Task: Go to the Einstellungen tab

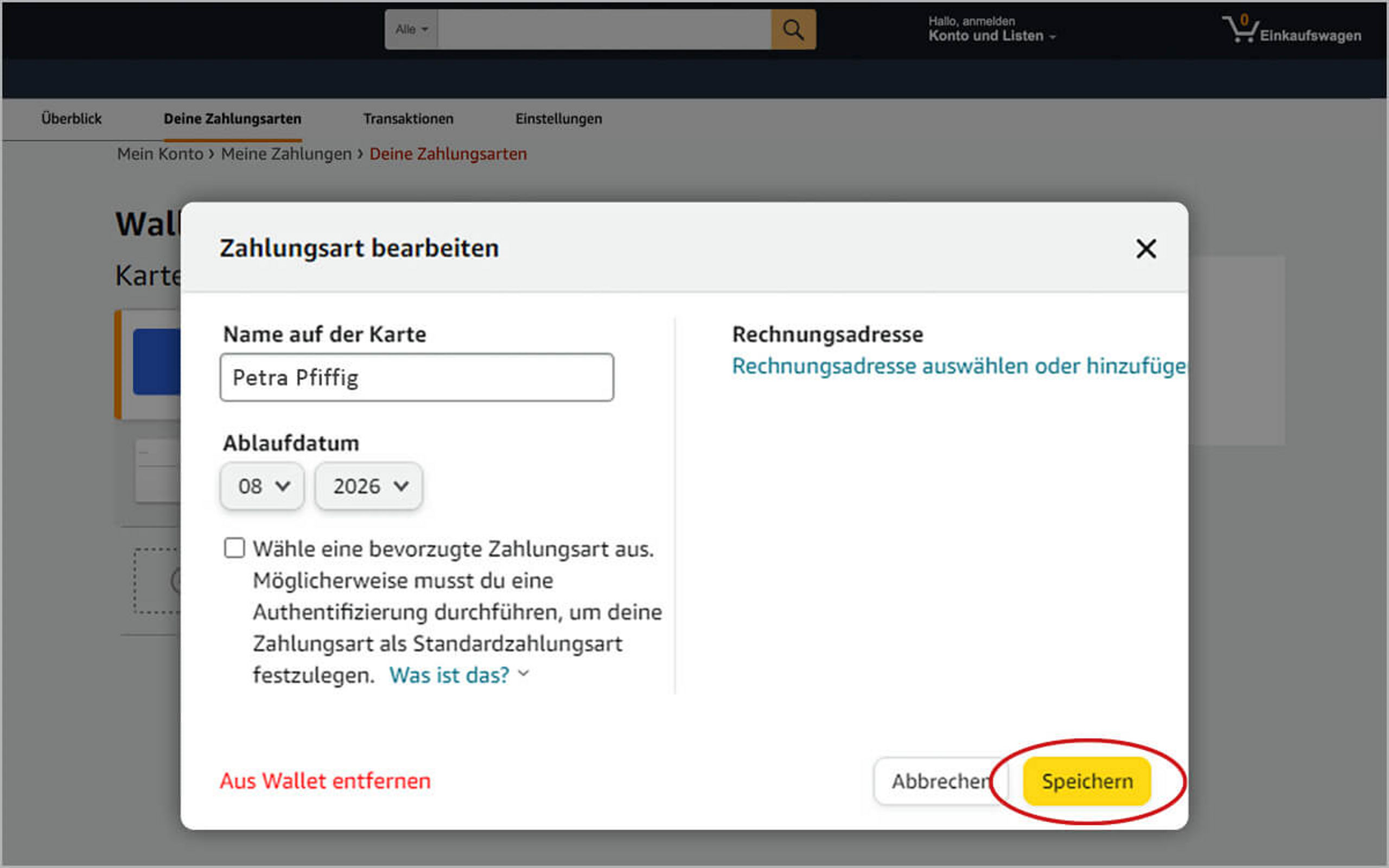Action: [x=558, y=119]
